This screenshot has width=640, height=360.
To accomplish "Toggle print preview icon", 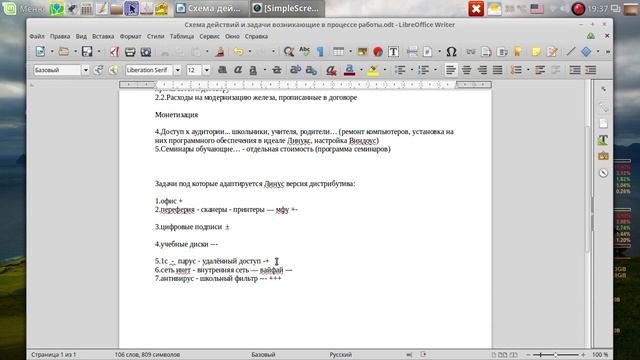I will coord(146,51).
